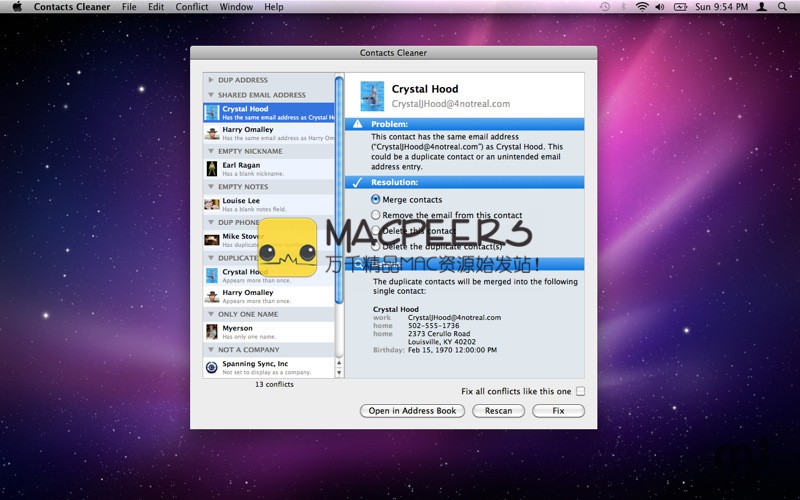Click Crystal Hood's dolphin avatar in detail pane
The height and width of the screenshot is (500, 800).
(372, 96)
